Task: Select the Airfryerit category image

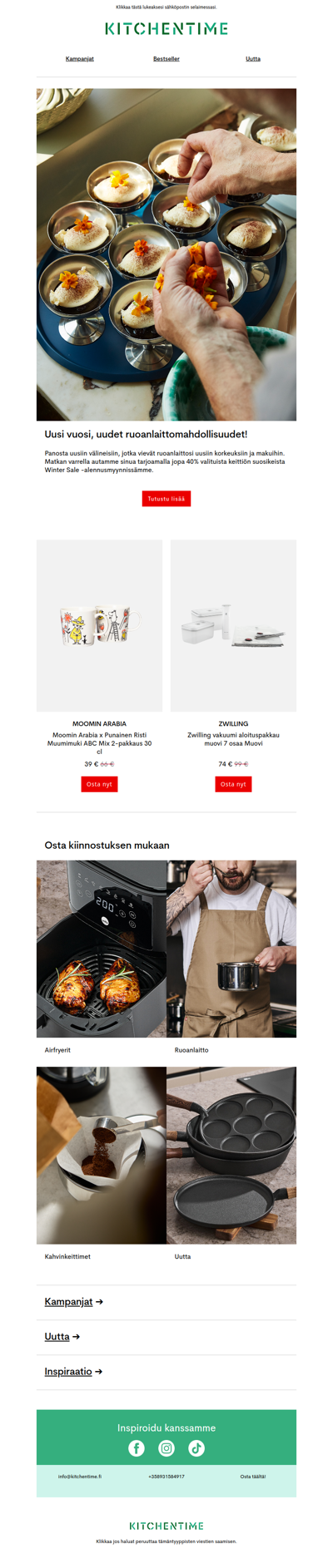Action: [102, 949]
